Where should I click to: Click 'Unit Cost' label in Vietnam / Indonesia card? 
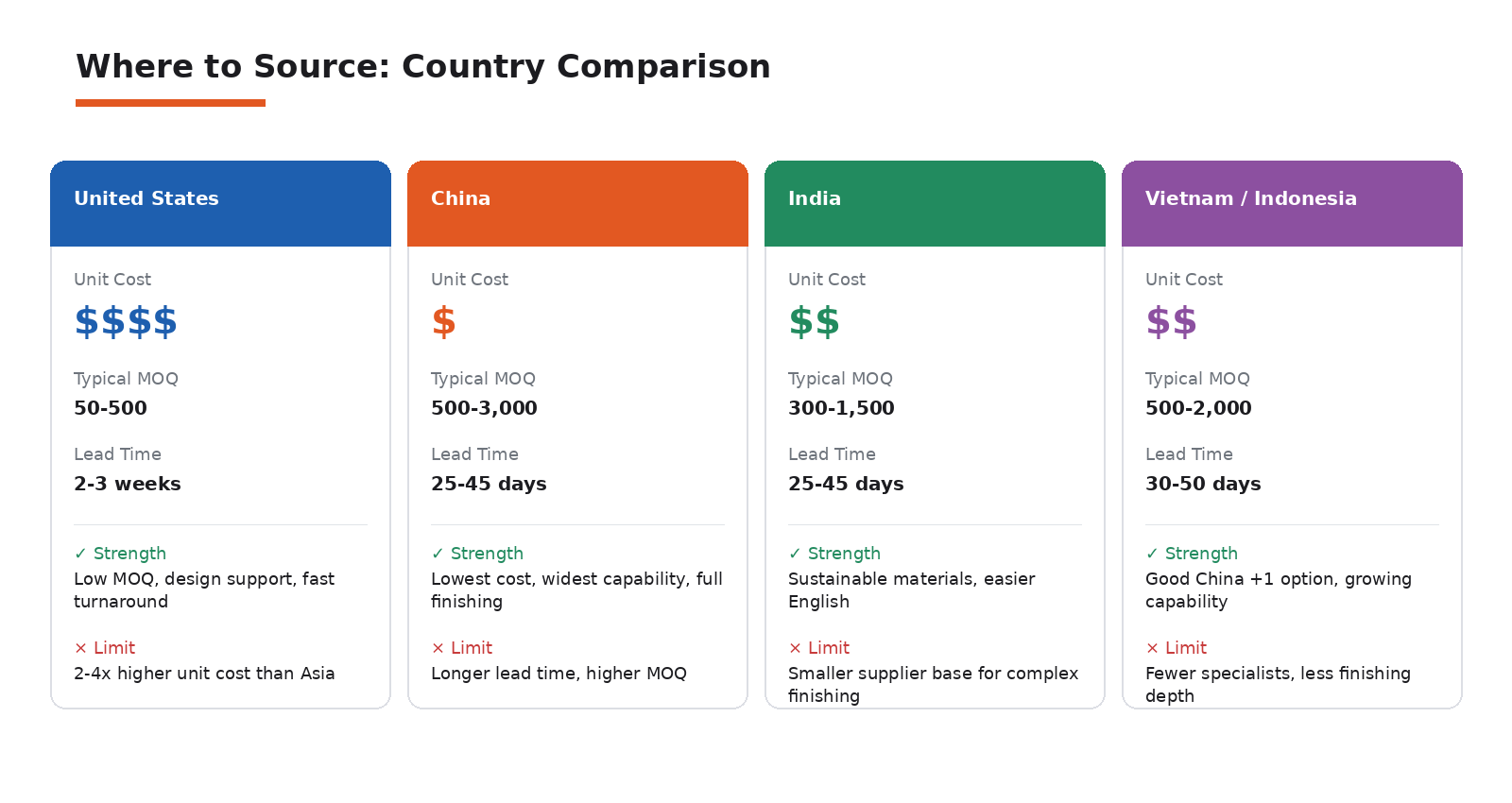click(1184, 280)
